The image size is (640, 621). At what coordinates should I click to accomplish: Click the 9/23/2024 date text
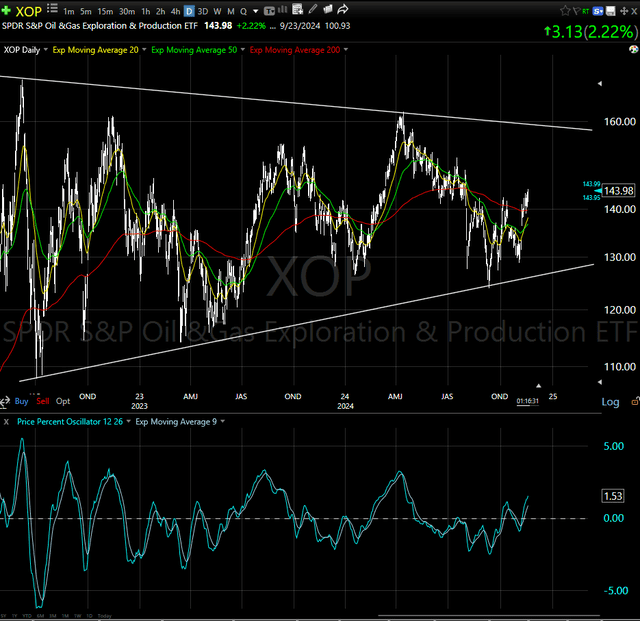tap(300, 26)
